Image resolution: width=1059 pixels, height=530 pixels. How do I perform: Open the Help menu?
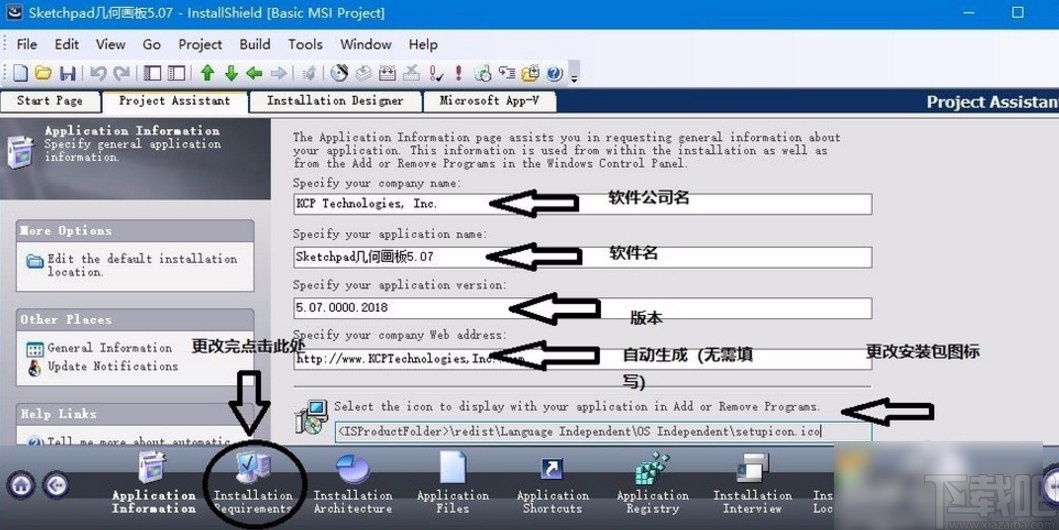point(423,45)
